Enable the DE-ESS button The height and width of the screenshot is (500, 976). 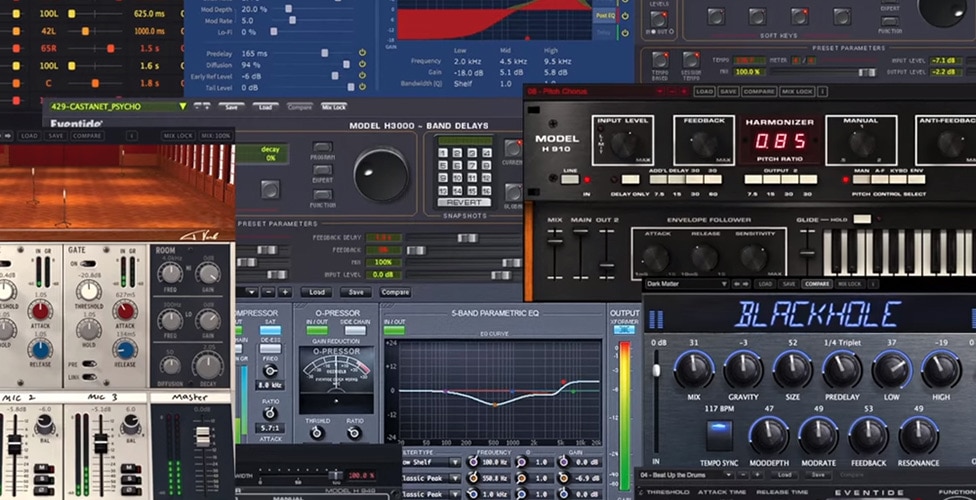click(x=270, y=349)
